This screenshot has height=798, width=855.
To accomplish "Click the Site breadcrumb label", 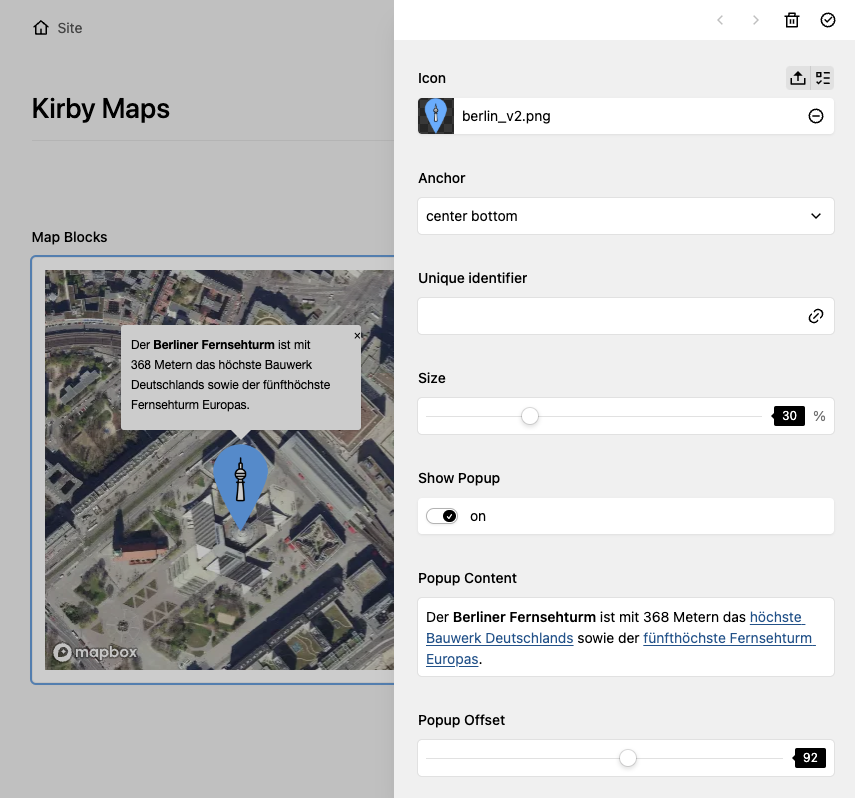I will [x=70, y=28].
